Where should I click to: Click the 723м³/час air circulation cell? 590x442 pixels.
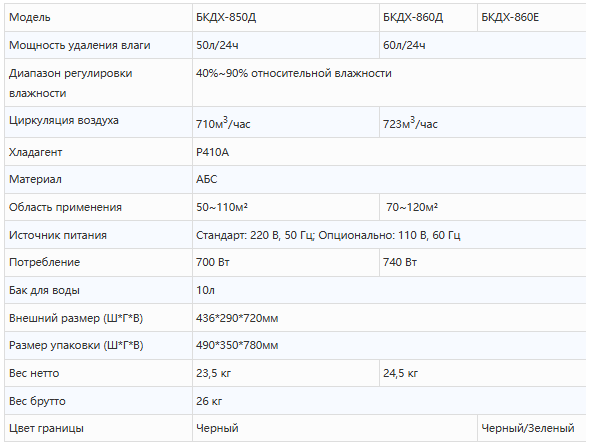(x=483, y=122)
